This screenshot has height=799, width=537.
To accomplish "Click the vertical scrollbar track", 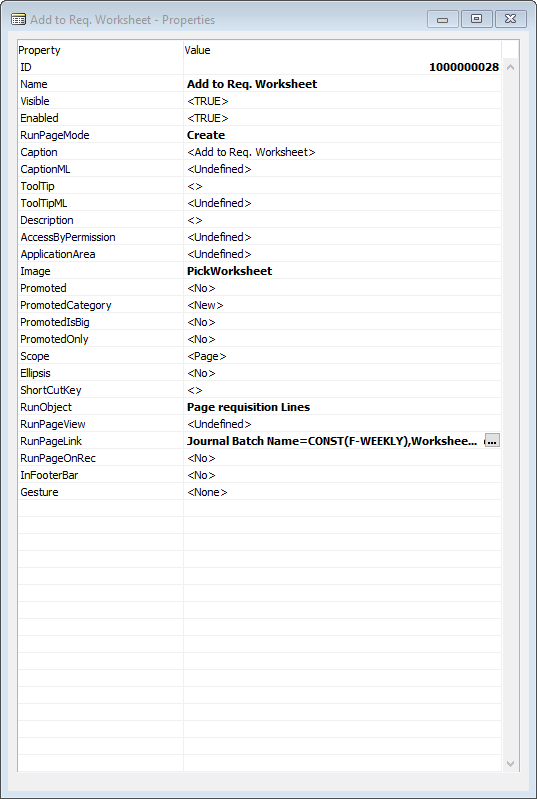I will 510,415.
